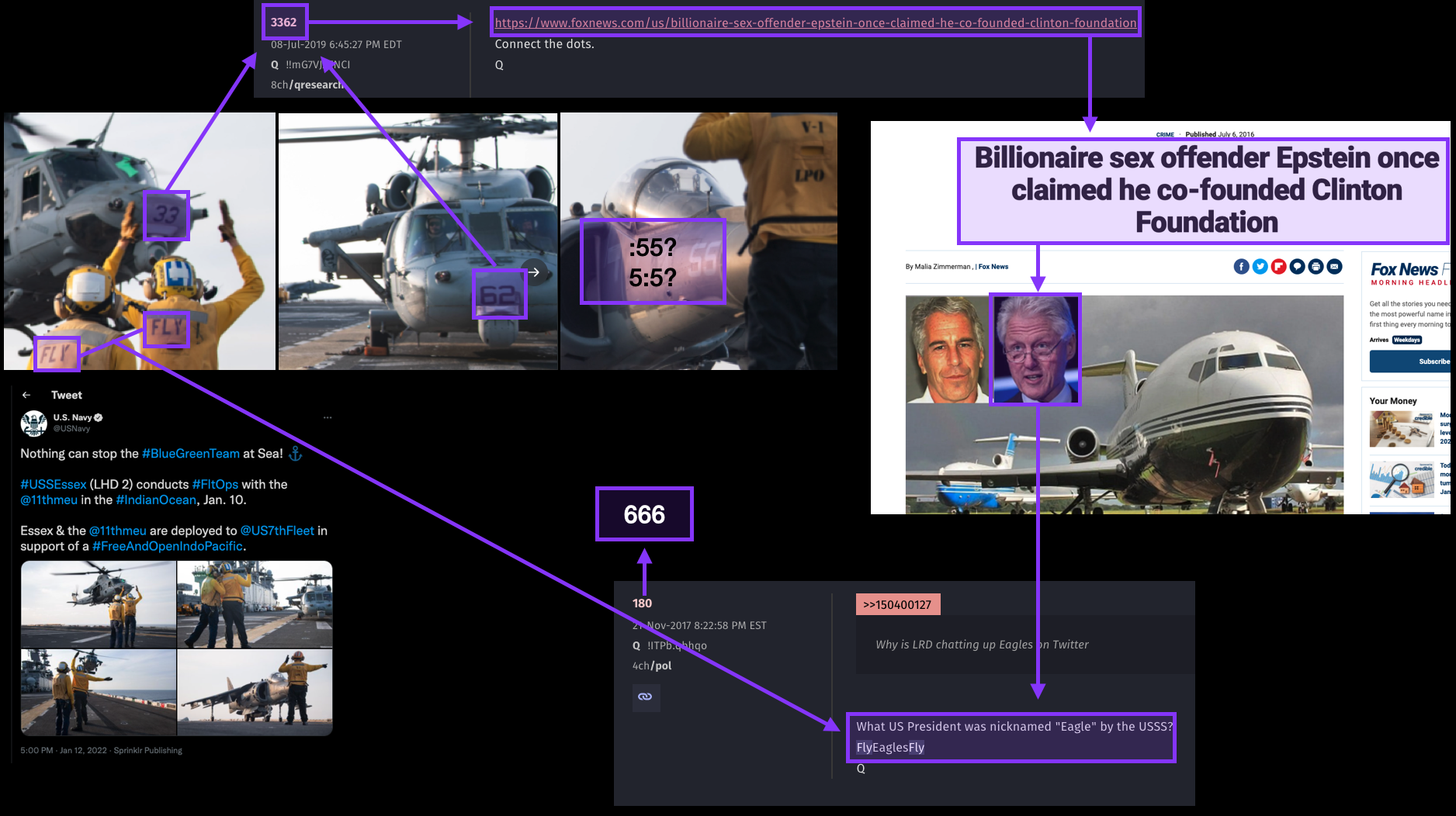This screenshot has width=1456, height=816.
Task: Share Fox article via Facebook icon
Action: click(x=1241, y=267)
